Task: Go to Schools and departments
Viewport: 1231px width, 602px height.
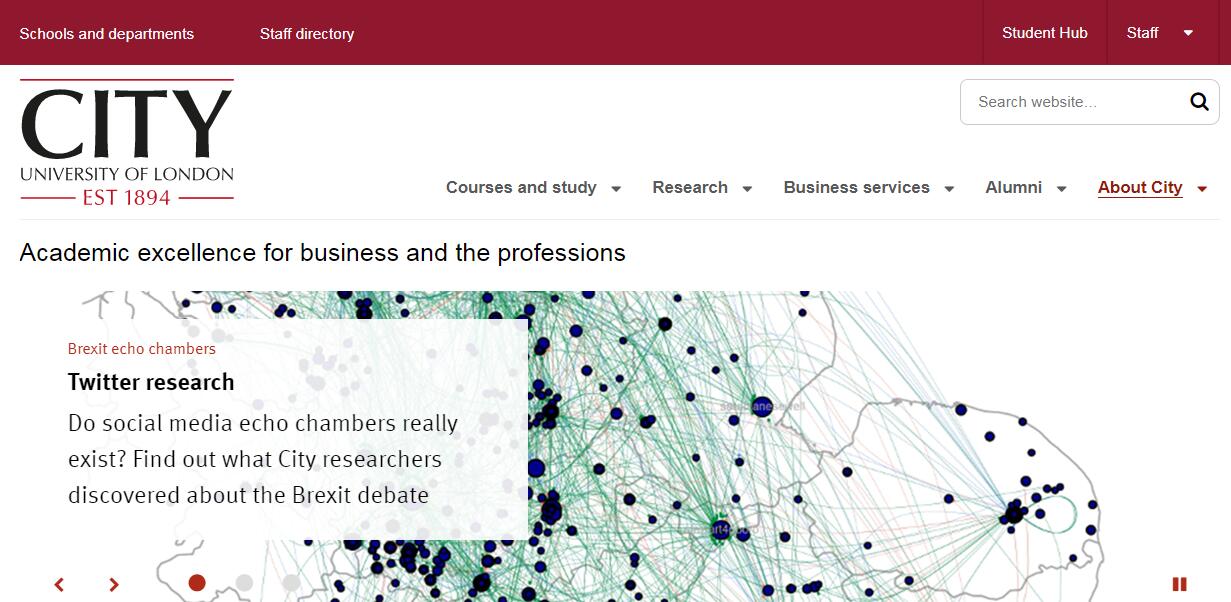Action: [x=107, y=34]
